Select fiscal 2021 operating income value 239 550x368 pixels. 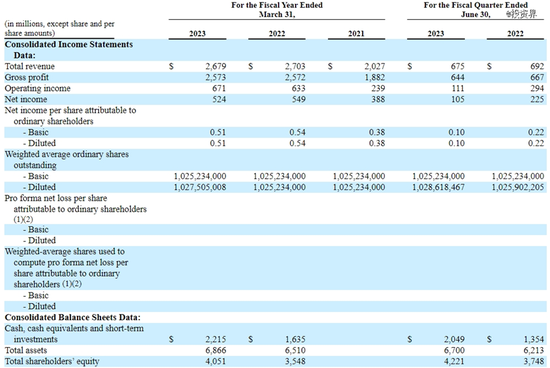[378, 88]
